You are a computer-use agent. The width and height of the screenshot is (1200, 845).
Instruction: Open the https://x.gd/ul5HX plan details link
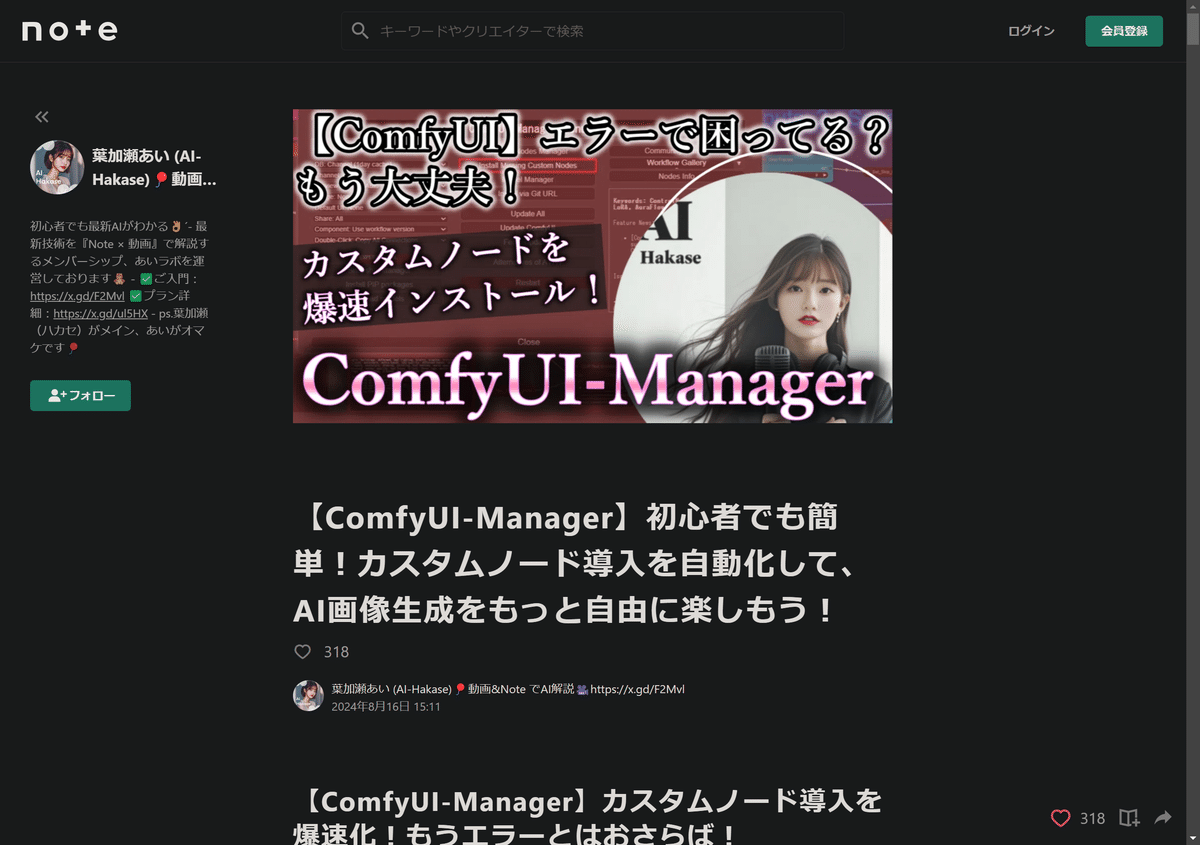point(100,314)
